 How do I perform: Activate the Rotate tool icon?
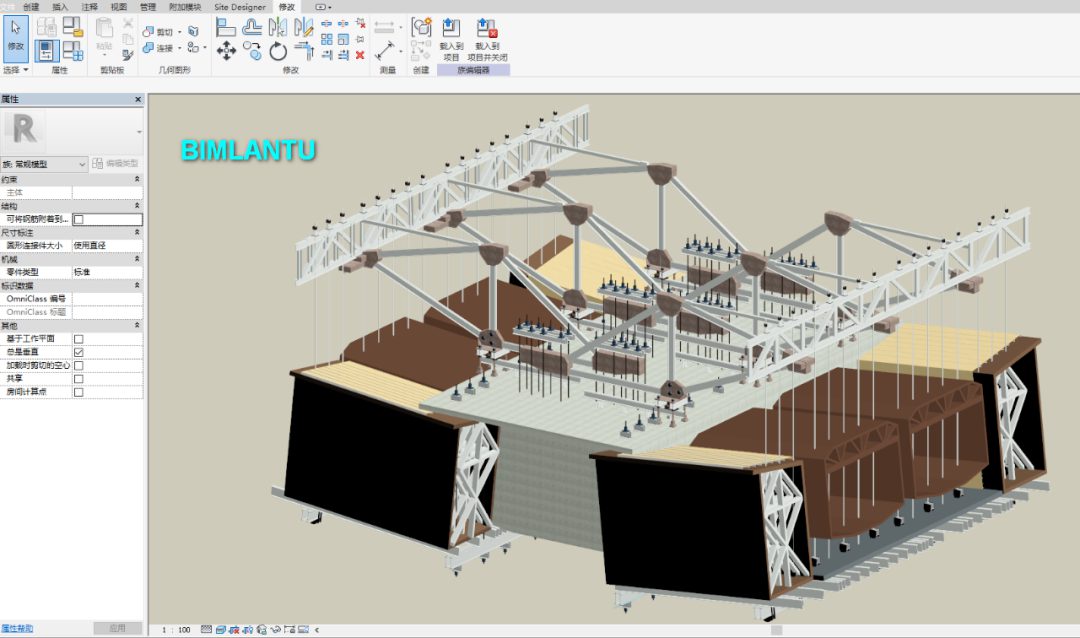(x=278, y=51)
